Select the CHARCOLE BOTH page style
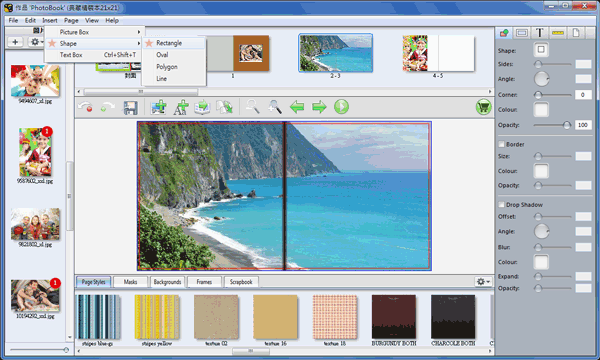 453,317
